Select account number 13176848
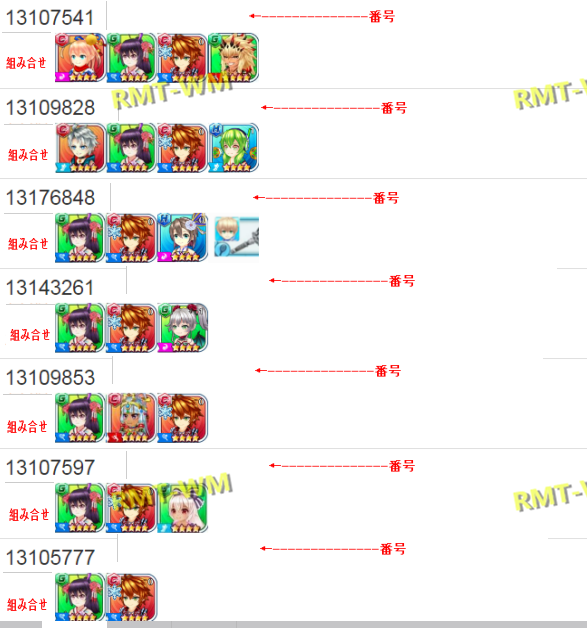 click(x=50, y=198)
